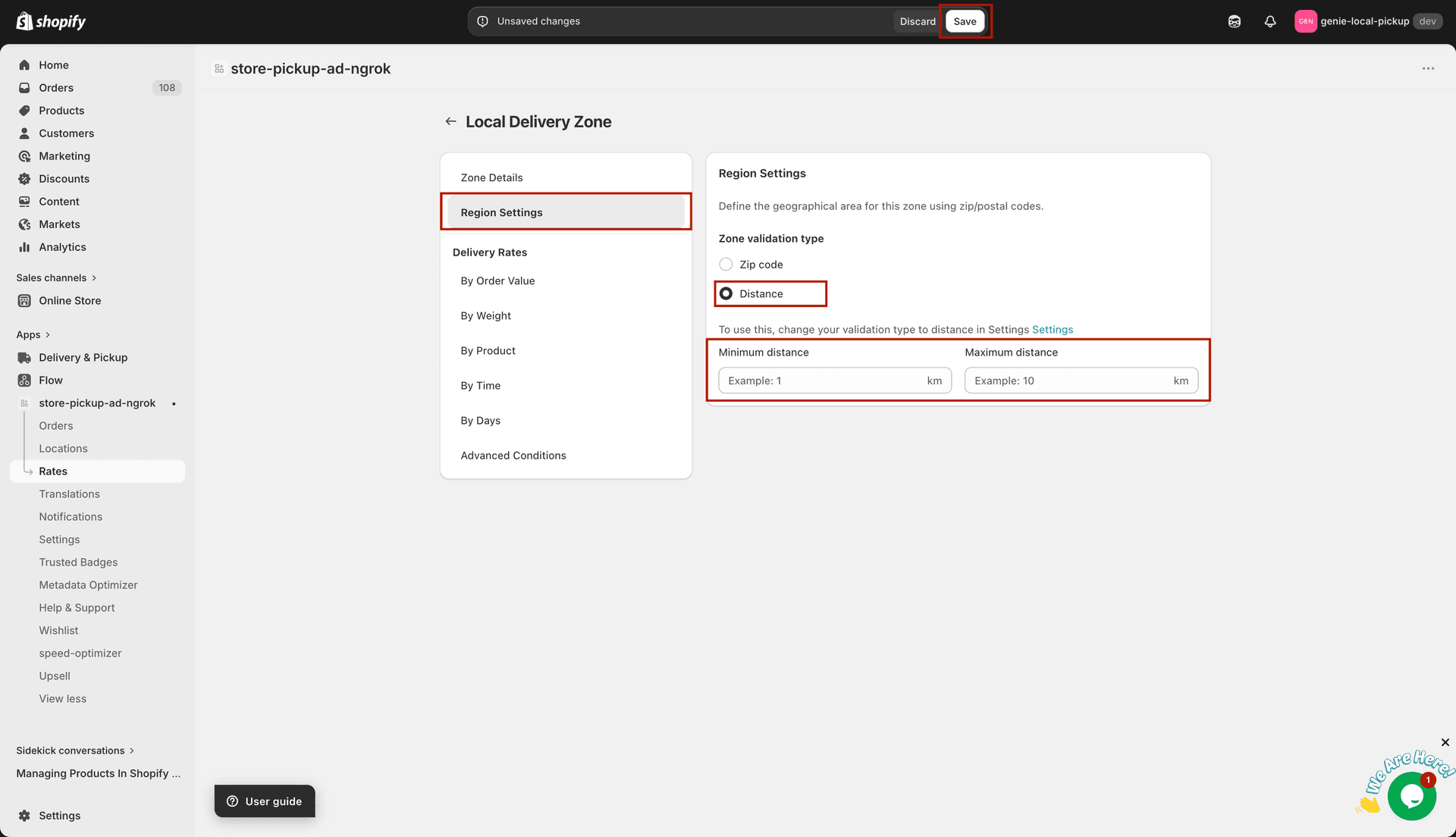Click the Content image icon

(x=24, y=202)
